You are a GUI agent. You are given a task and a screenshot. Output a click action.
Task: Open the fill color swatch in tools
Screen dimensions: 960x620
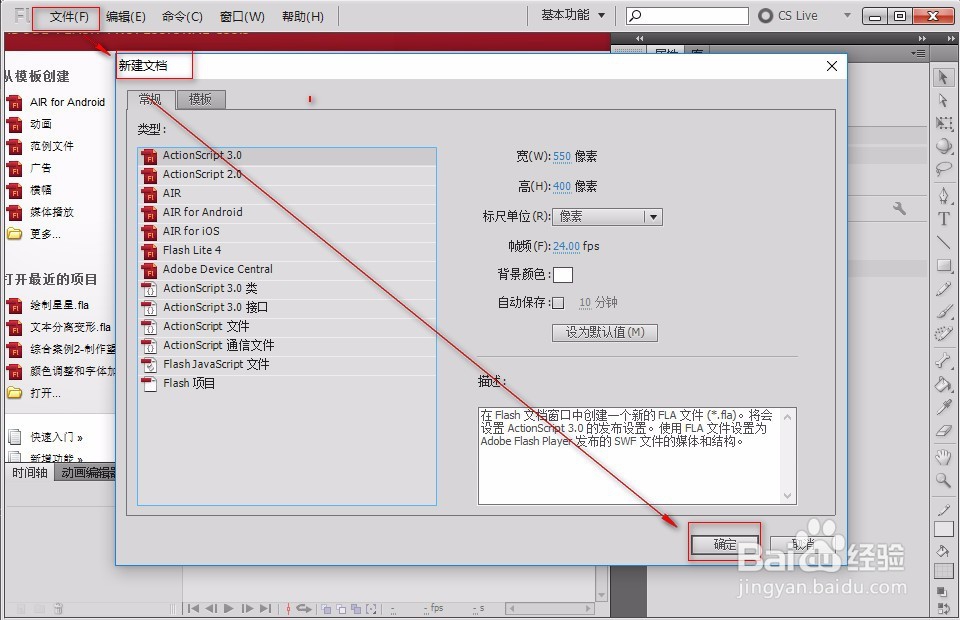point(943,571)
